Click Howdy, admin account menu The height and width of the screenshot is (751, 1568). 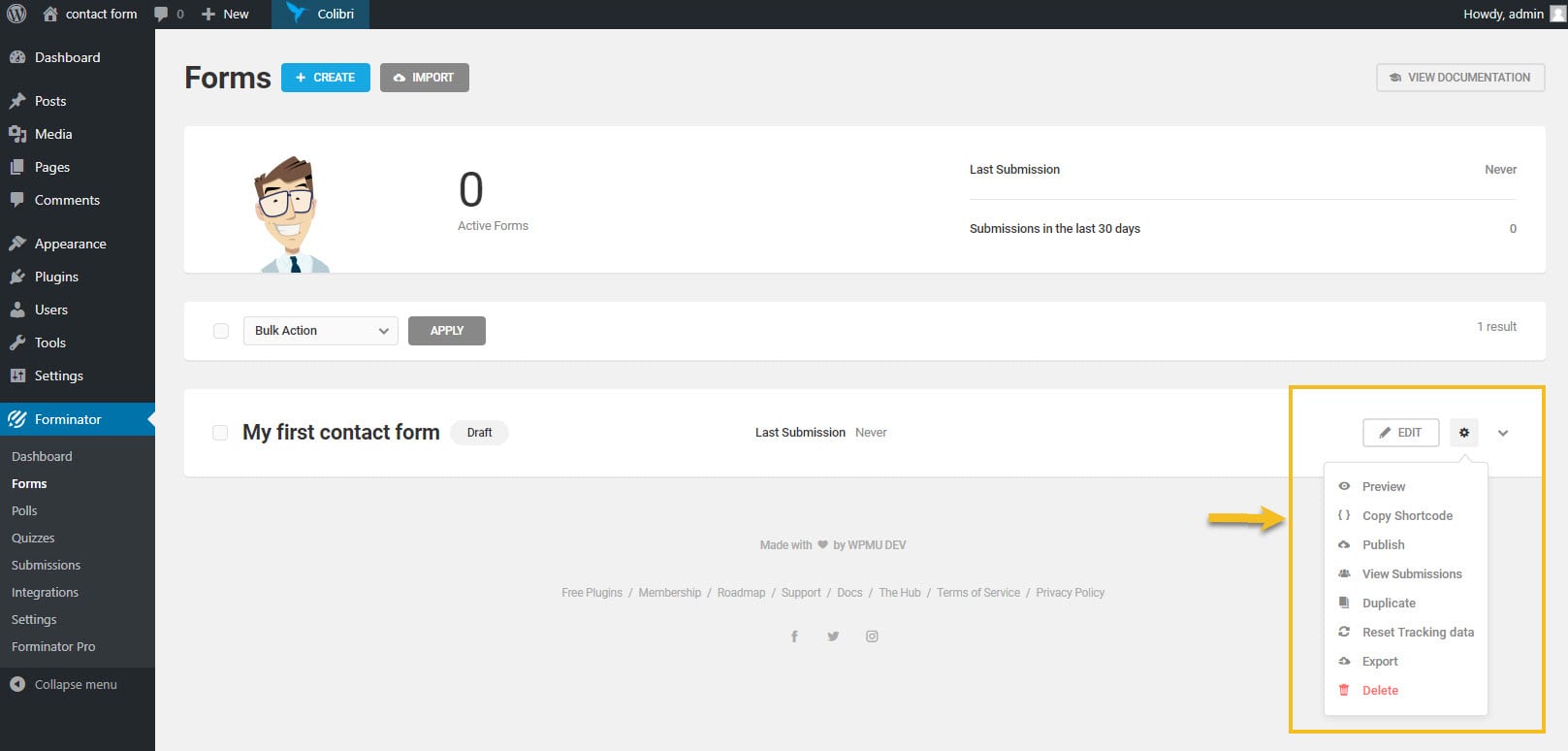point(1513,14)
